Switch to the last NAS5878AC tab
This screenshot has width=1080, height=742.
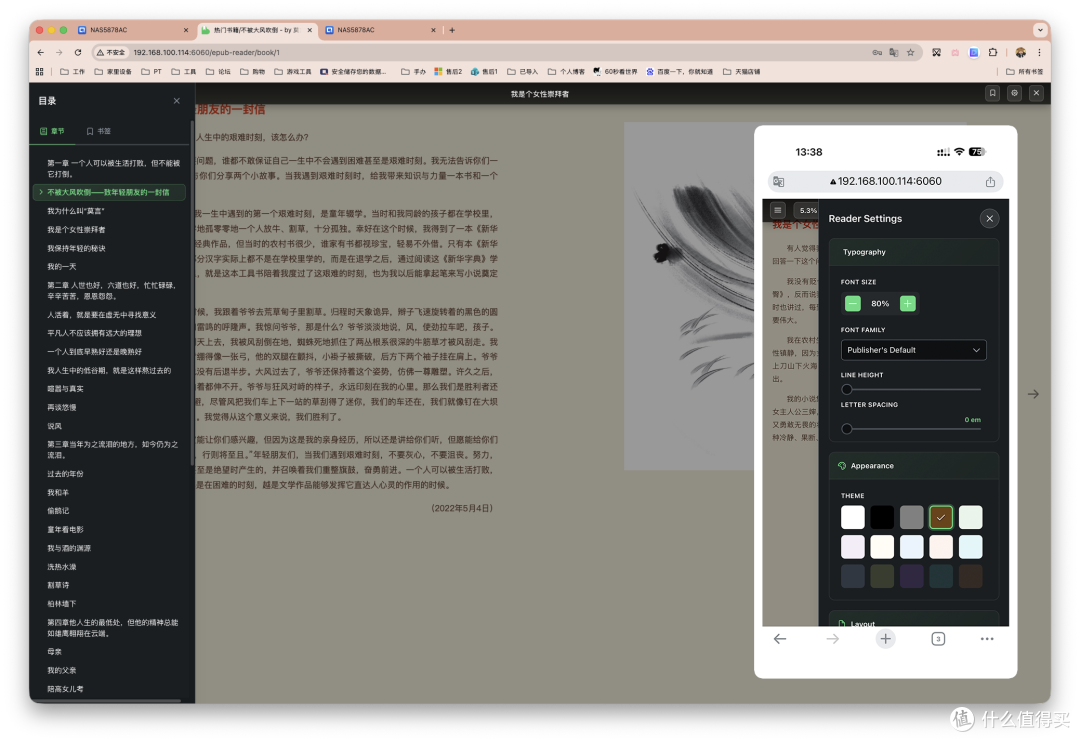380,30
